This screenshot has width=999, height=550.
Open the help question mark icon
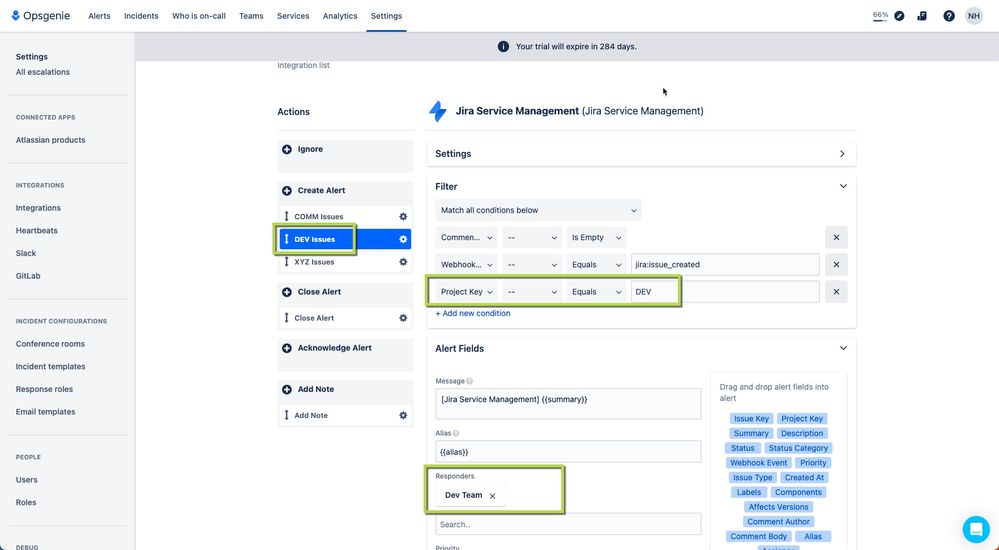click(x=949, y=16)
